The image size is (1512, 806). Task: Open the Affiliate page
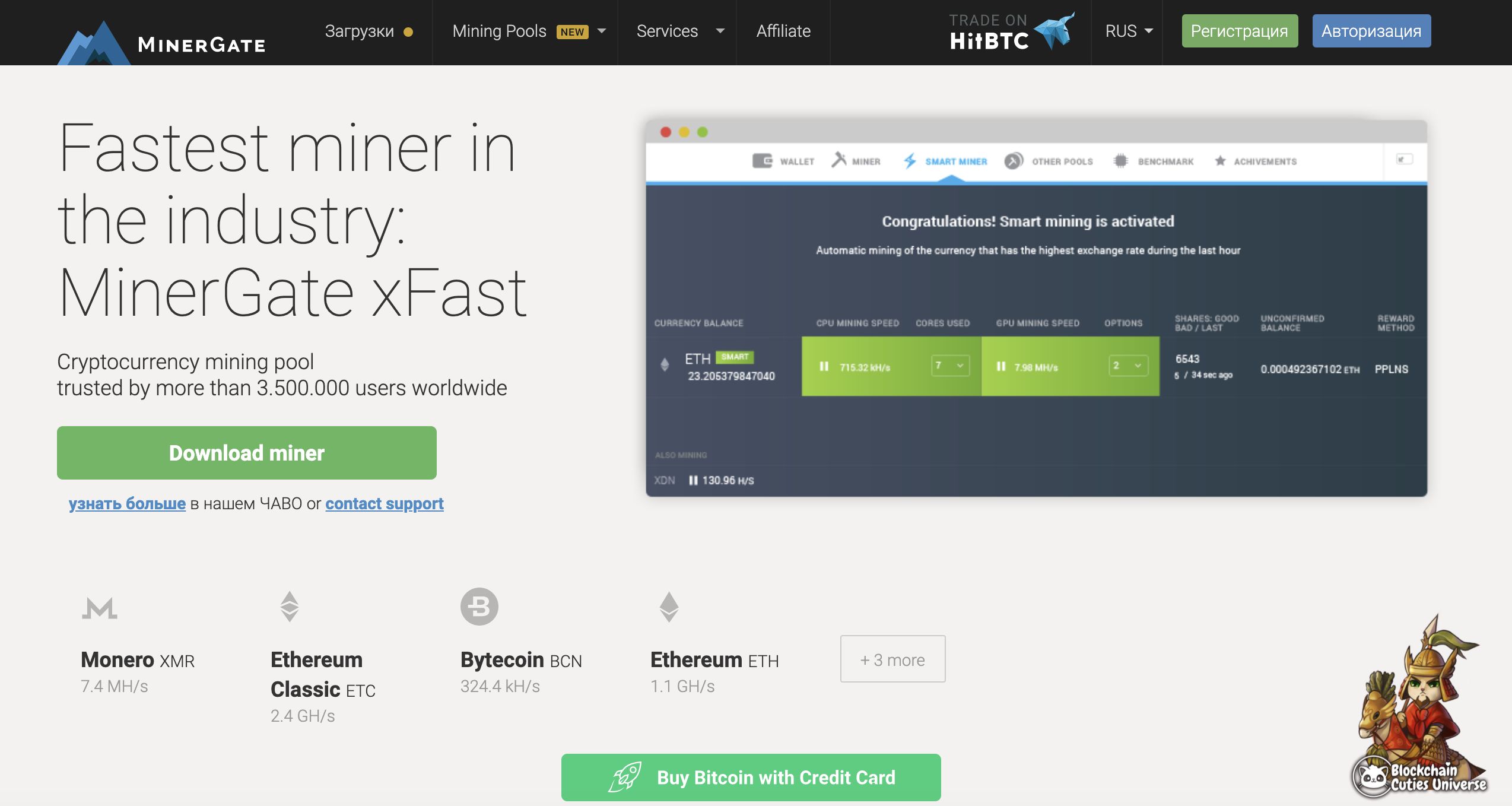tap(783, 31)
